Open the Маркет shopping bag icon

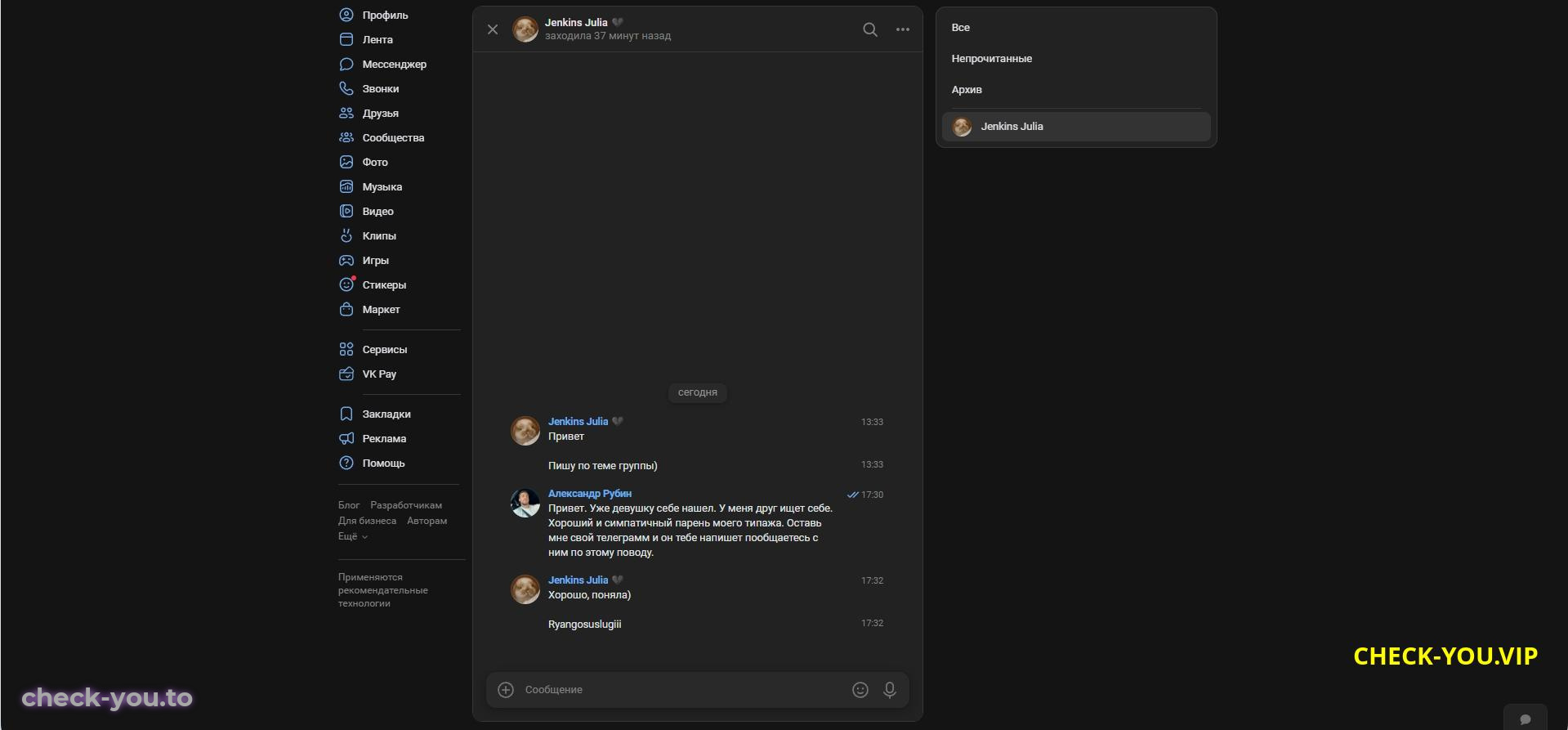point(346,309)
